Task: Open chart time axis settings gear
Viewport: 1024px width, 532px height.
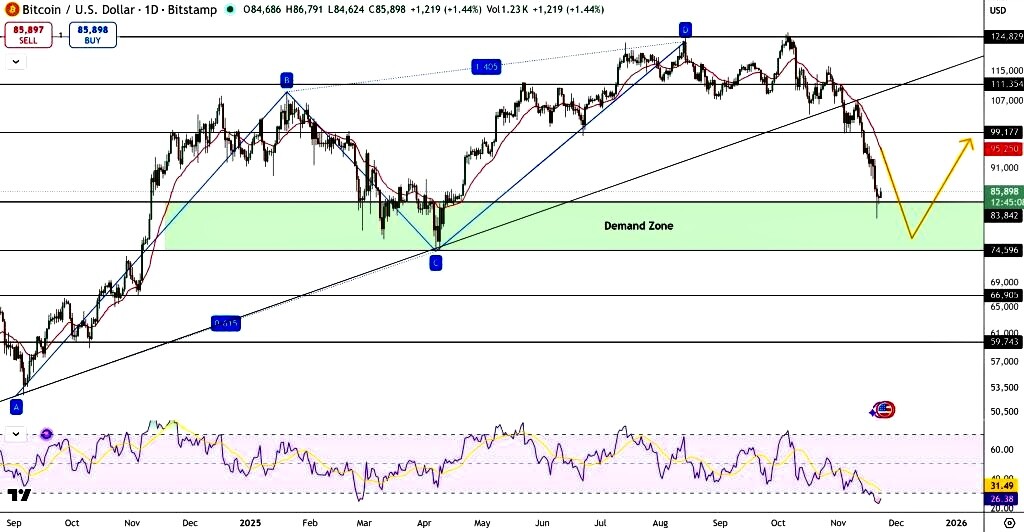Action: coord(1008,522)
